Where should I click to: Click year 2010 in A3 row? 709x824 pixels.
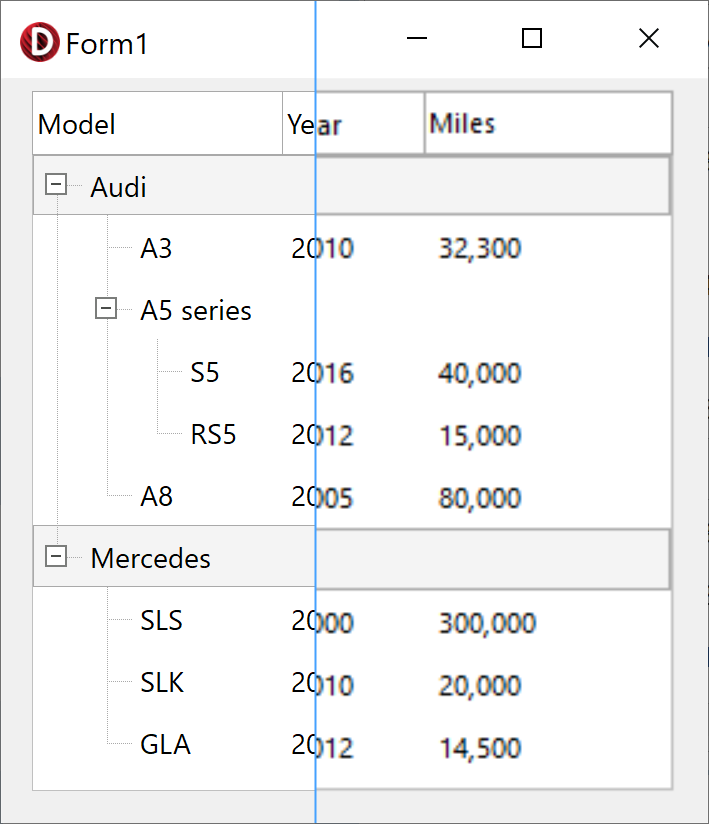tap(323, 248)
